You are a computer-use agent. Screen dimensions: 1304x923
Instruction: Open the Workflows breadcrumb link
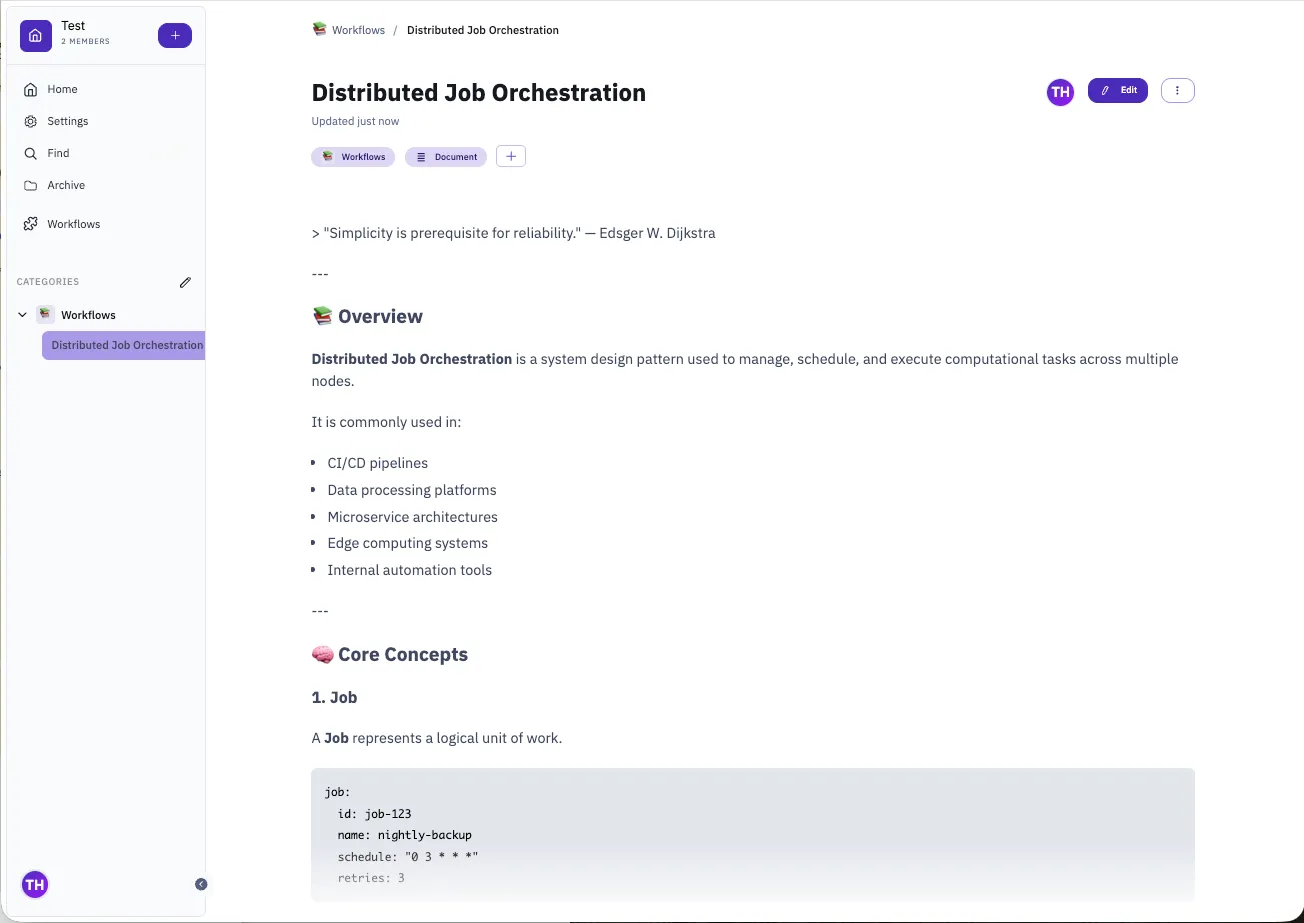(357, 29)
